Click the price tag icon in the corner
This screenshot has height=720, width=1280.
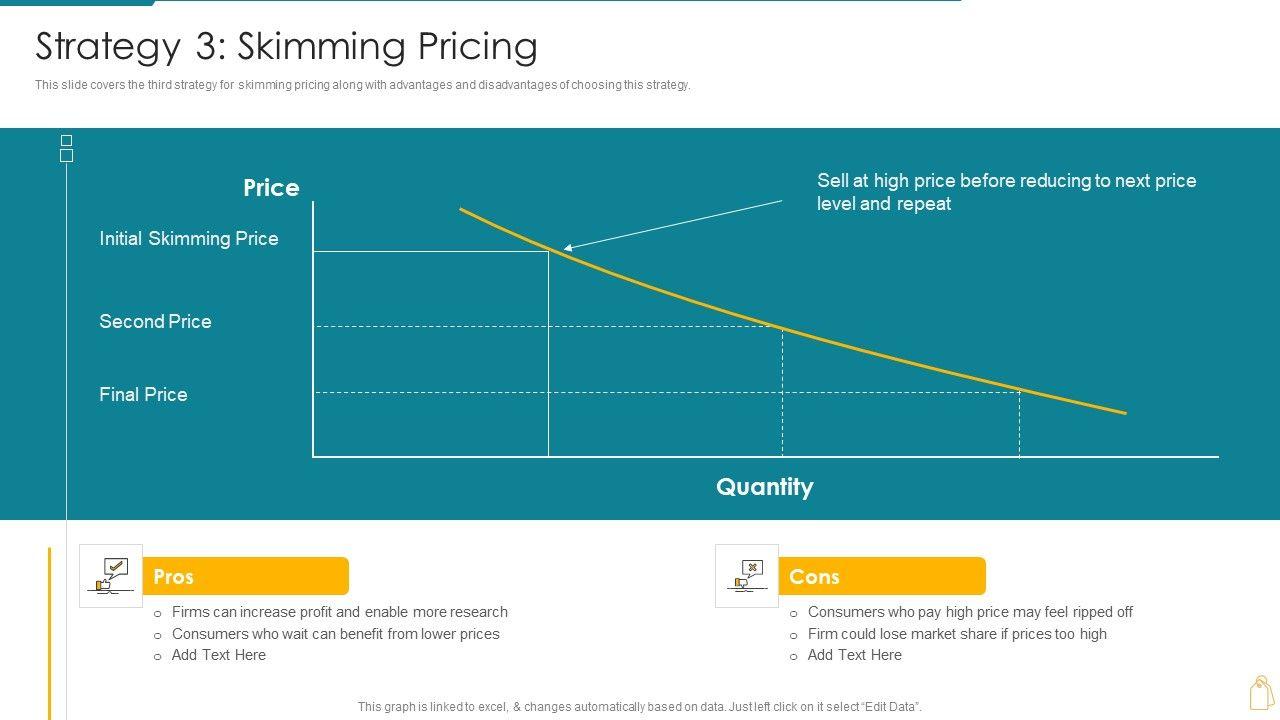(1261, 692)
